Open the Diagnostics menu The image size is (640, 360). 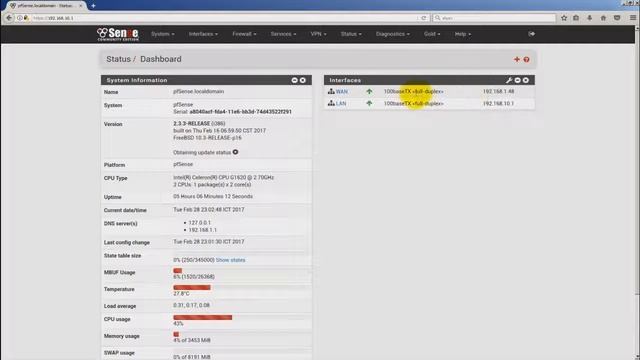tap(393, 34)
